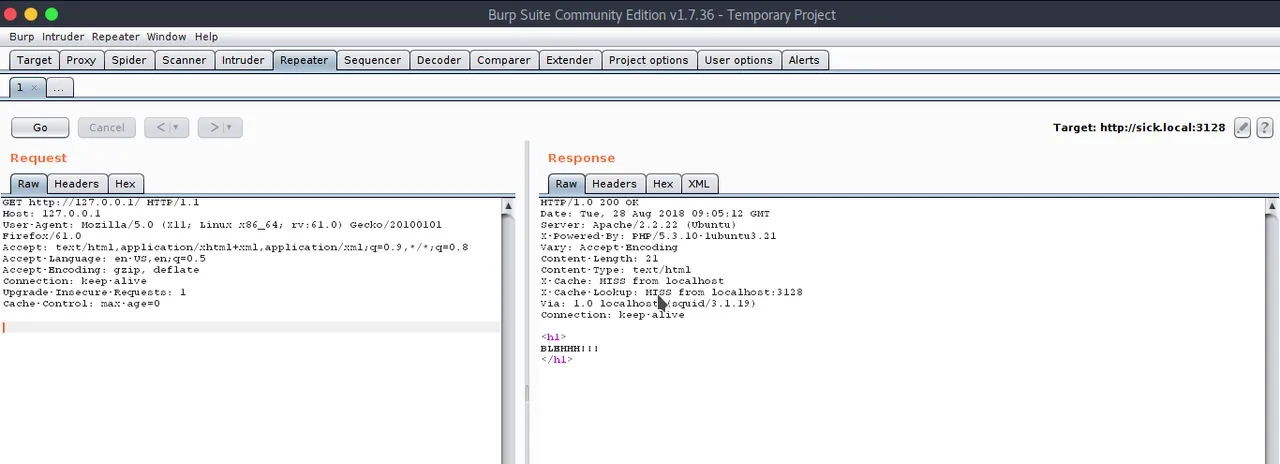Viewport: 1280px width, 464px height.
Task: Select the Request Hex view tab
Action: [125, 184]
